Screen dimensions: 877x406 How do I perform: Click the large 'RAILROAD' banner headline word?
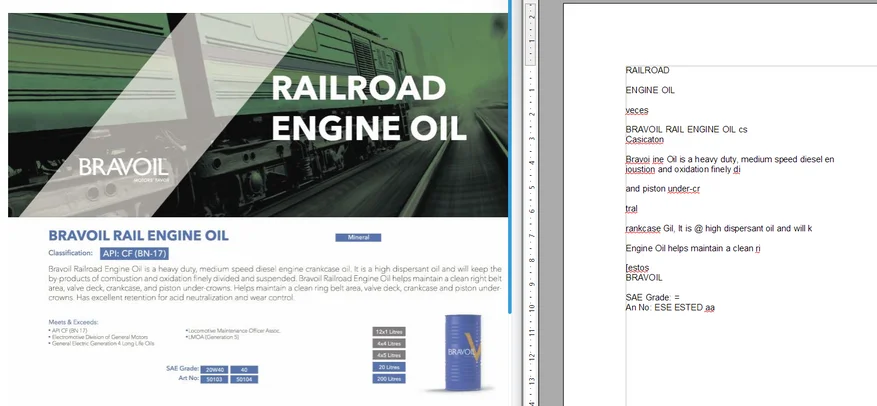(359, 88)
